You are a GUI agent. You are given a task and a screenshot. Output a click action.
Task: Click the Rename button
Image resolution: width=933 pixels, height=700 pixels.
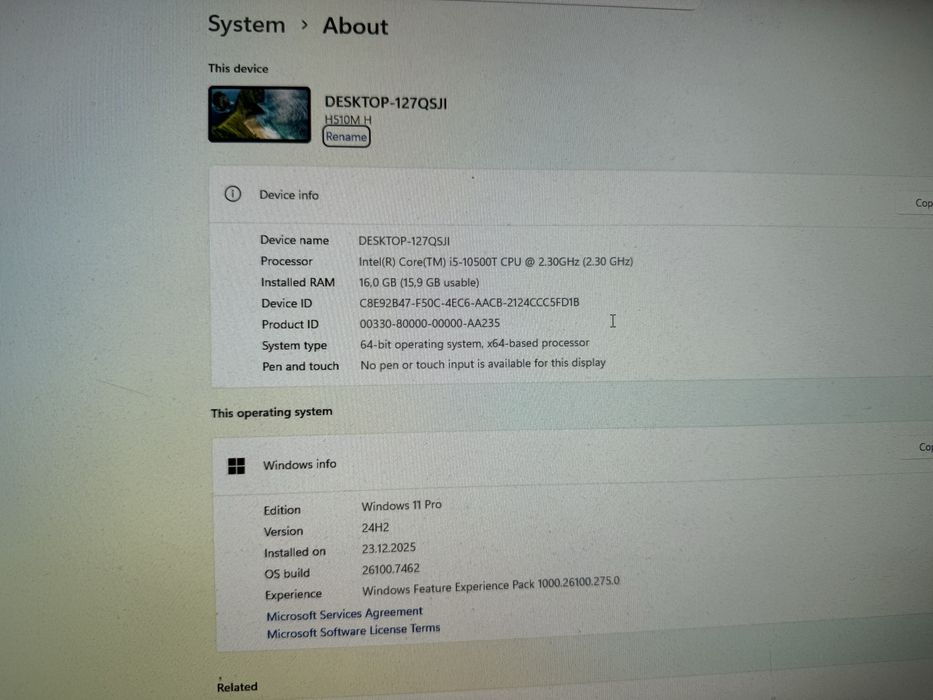(x=346, y=136)
